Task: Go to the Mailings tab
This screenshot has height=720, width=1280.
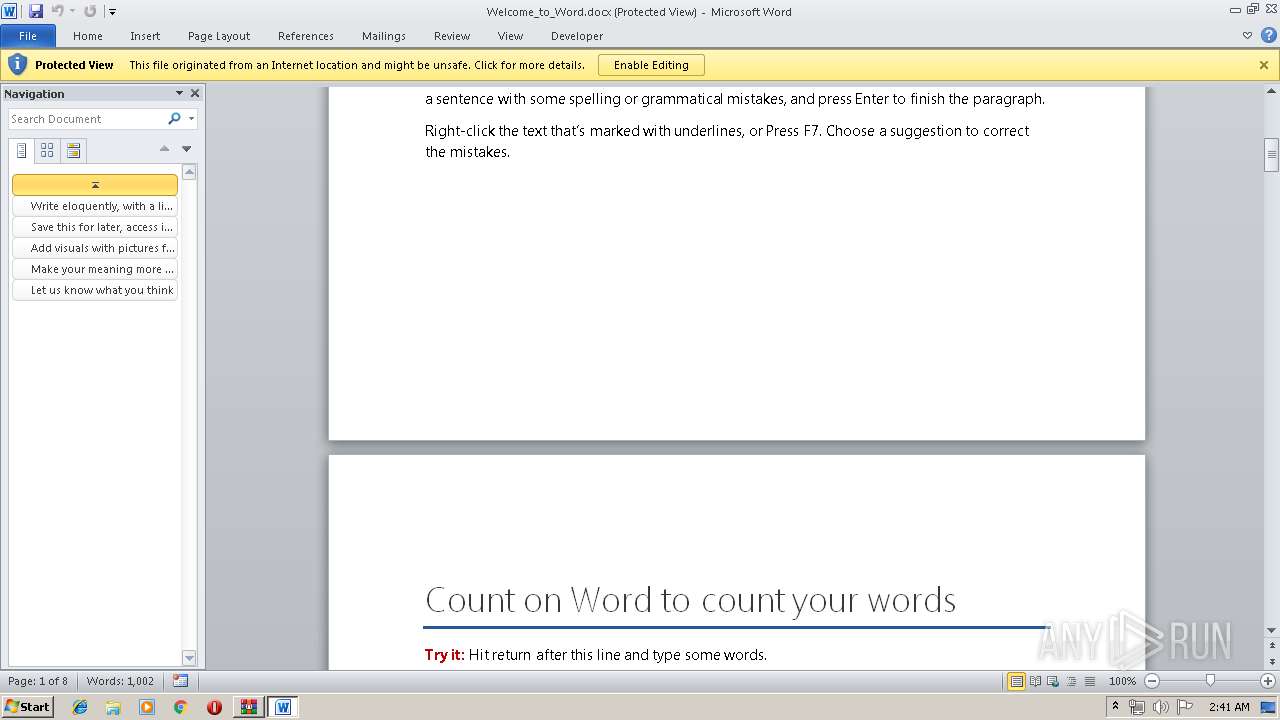Action: pyautogui.click(x=384, y=36)
